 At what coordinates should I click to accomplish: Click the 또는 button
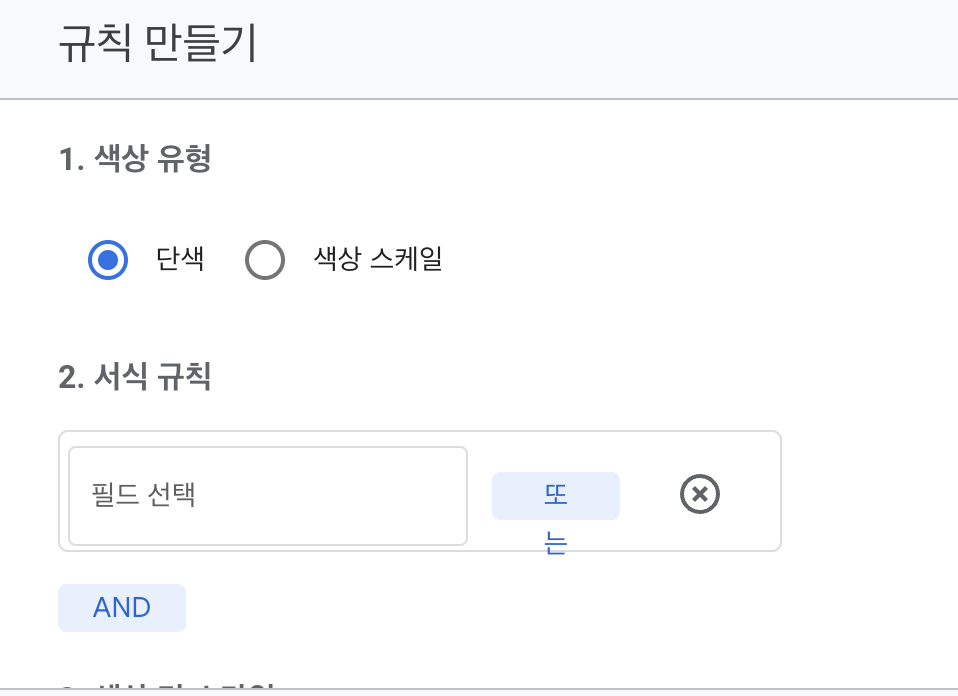click(x=555, y=496)
